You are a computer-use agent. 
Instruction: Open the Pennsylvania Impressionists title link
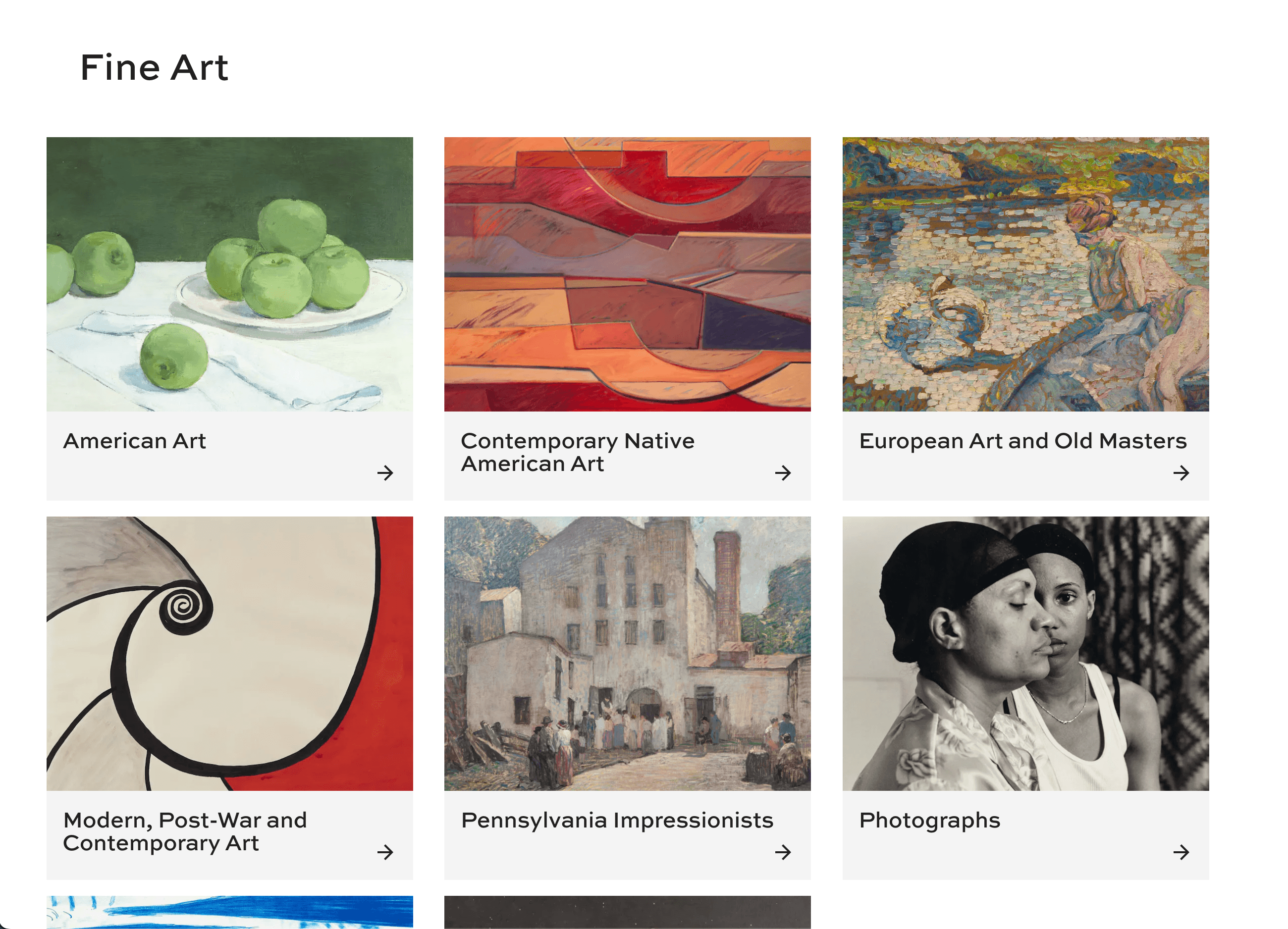coord(617,821)
